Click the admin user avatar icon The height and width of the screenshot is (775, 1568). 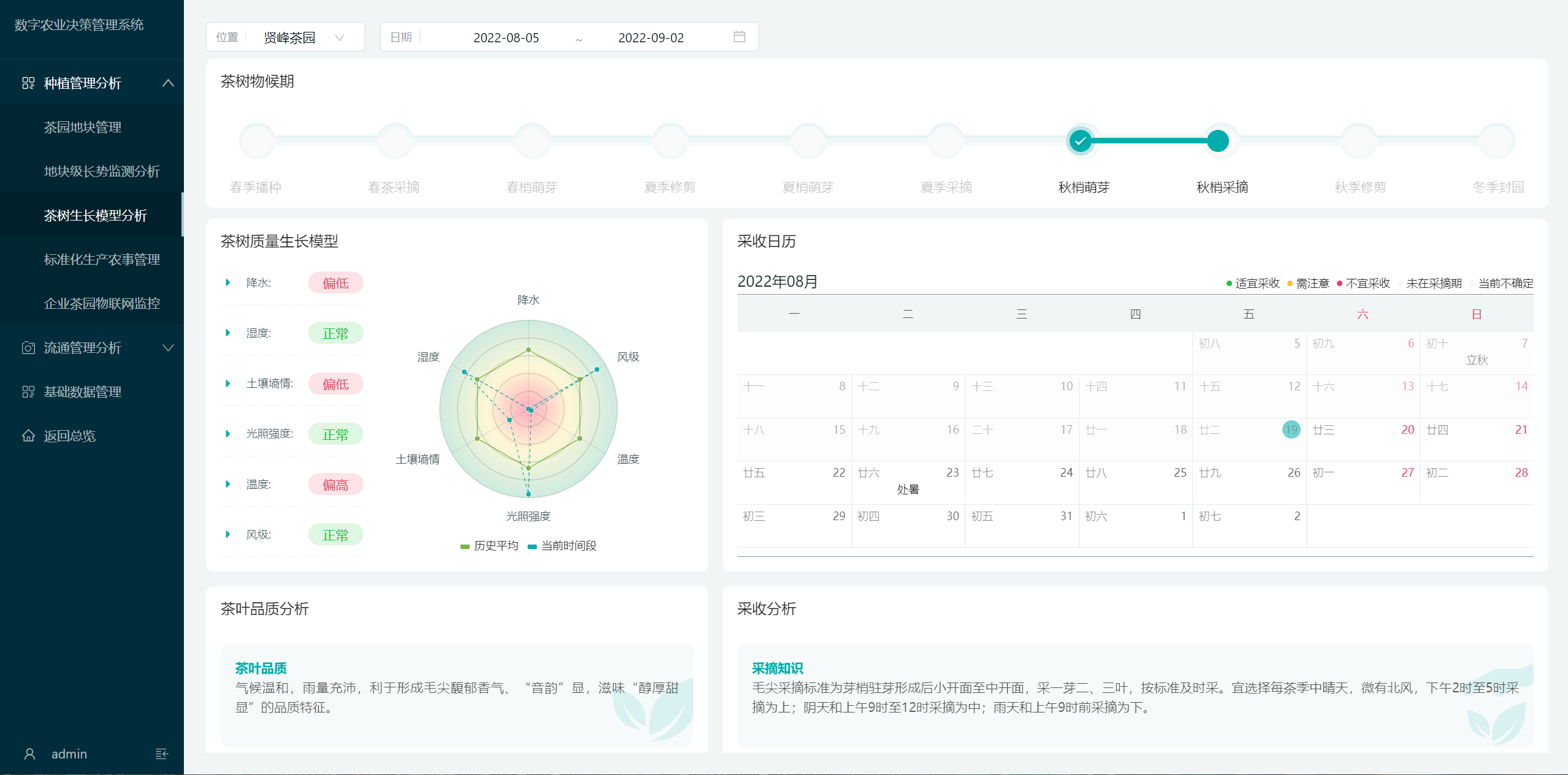29,754
